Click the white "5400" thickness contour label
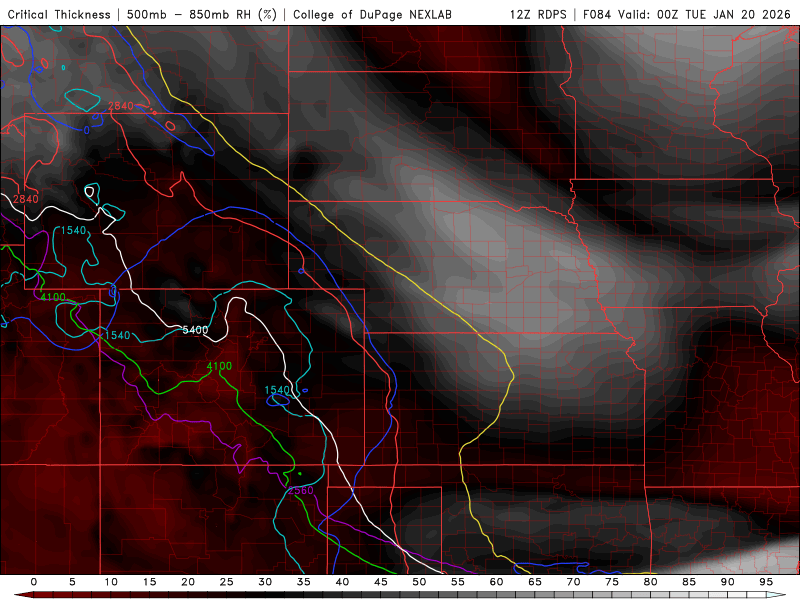 pos(195,330)
